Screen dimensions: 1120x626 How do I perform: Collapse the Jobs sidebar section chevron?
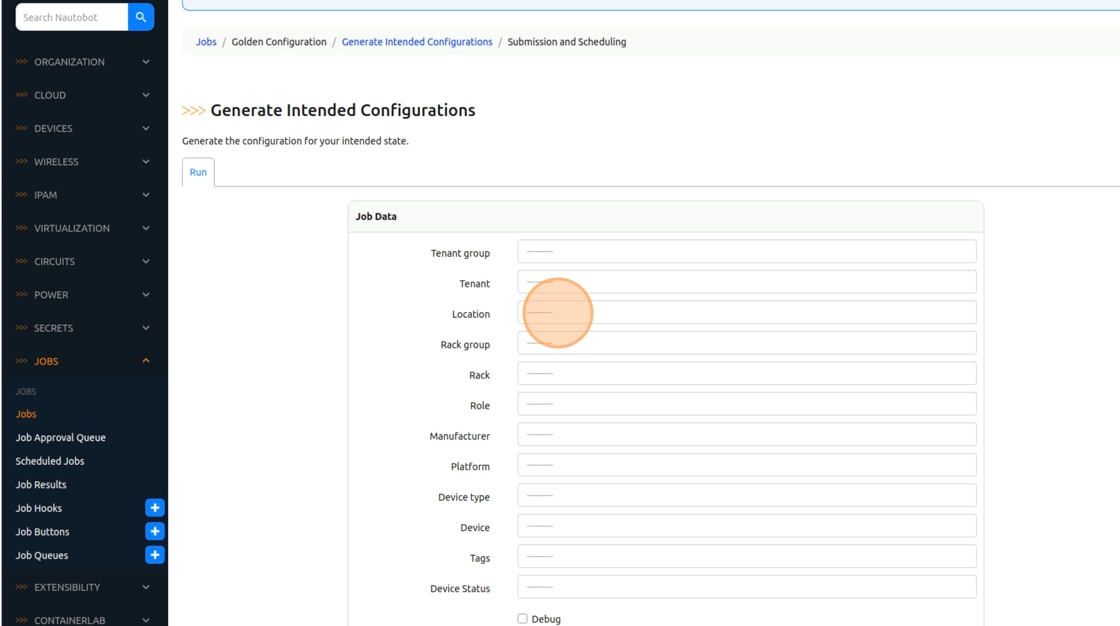146,361
